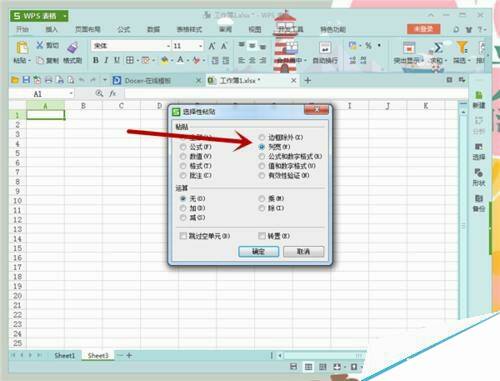500x381 pixels.
Task: Add a new document tab with plus
Action: 308,80
